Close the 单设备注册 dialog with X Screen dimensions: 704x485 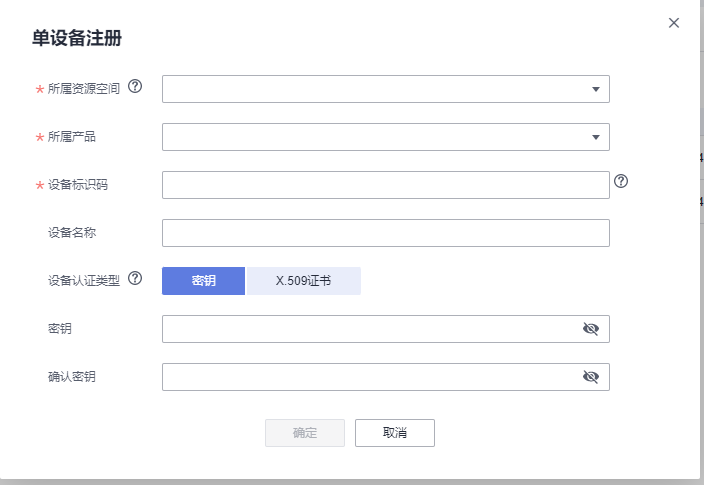tap(674, 23)
